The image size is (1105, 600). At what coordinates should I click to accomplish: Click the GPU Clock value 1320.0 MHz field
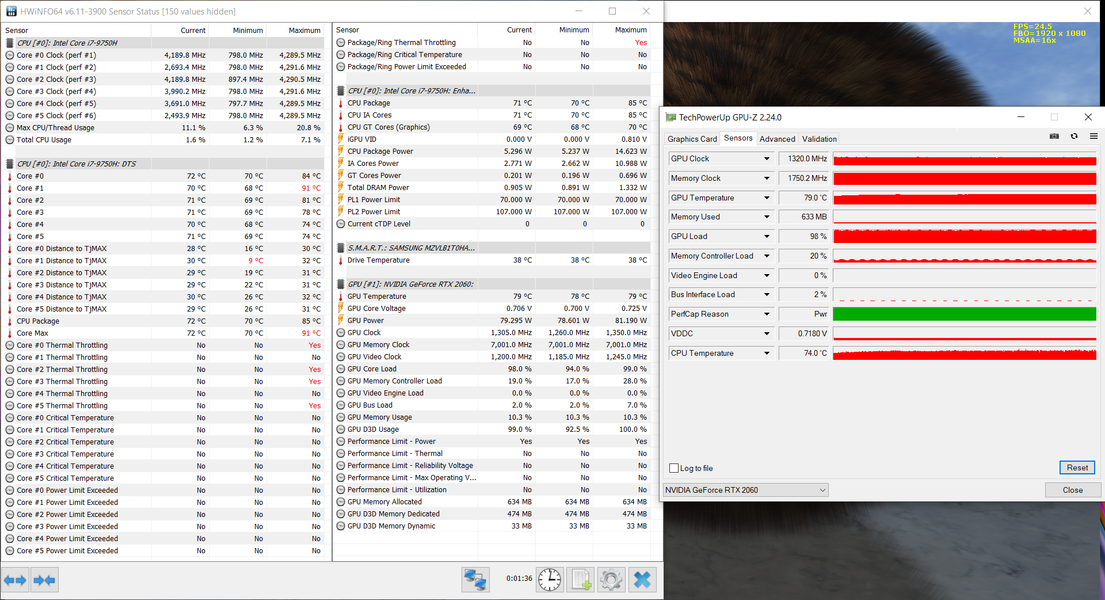tap(804, 159)
